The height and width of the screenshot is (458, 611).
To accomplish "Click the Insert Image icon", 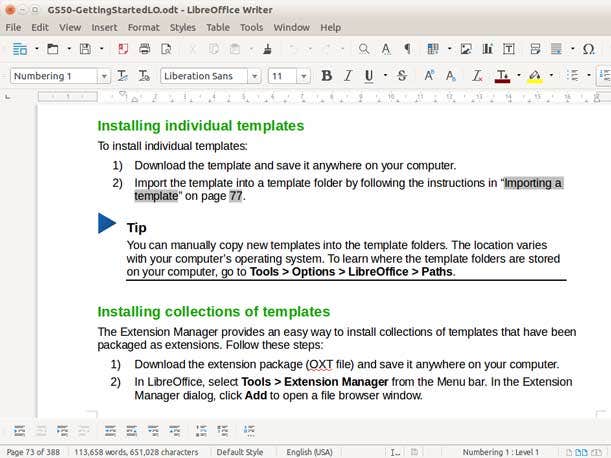I will coord(466,48).
